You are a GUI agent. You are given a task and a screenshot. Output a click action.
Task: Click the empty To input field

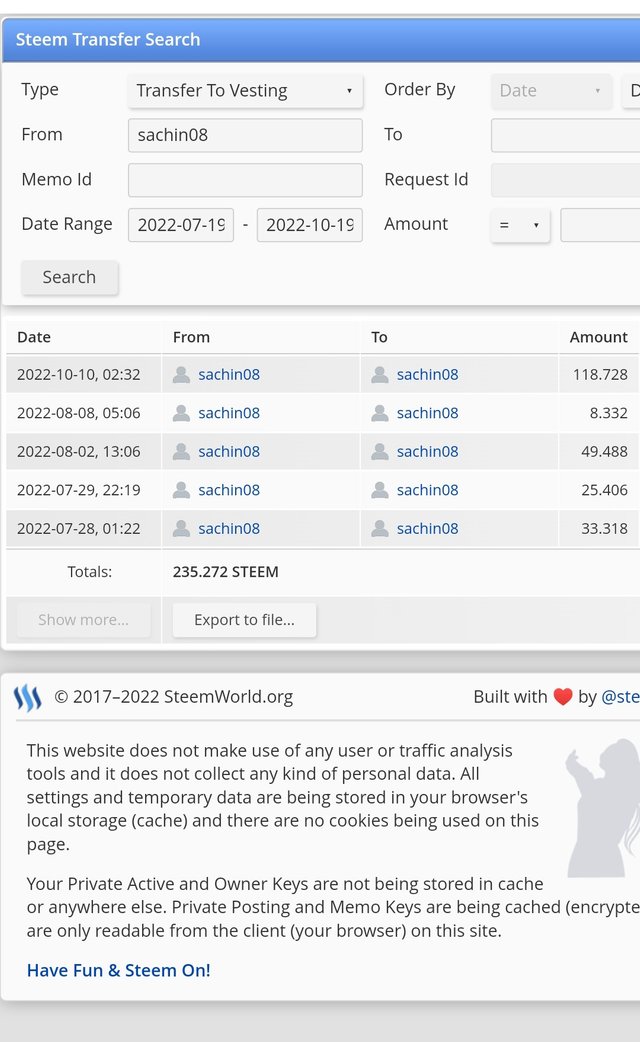pos(566,135)
